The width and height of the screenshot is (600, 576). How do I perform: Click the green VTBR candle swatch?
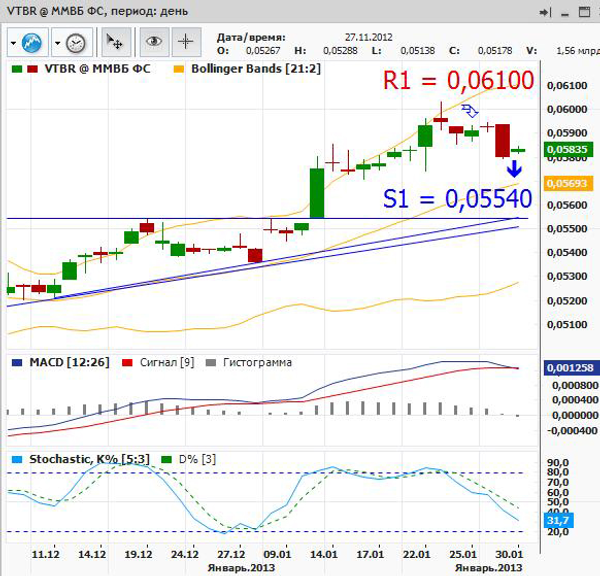(x=17, y=69)
